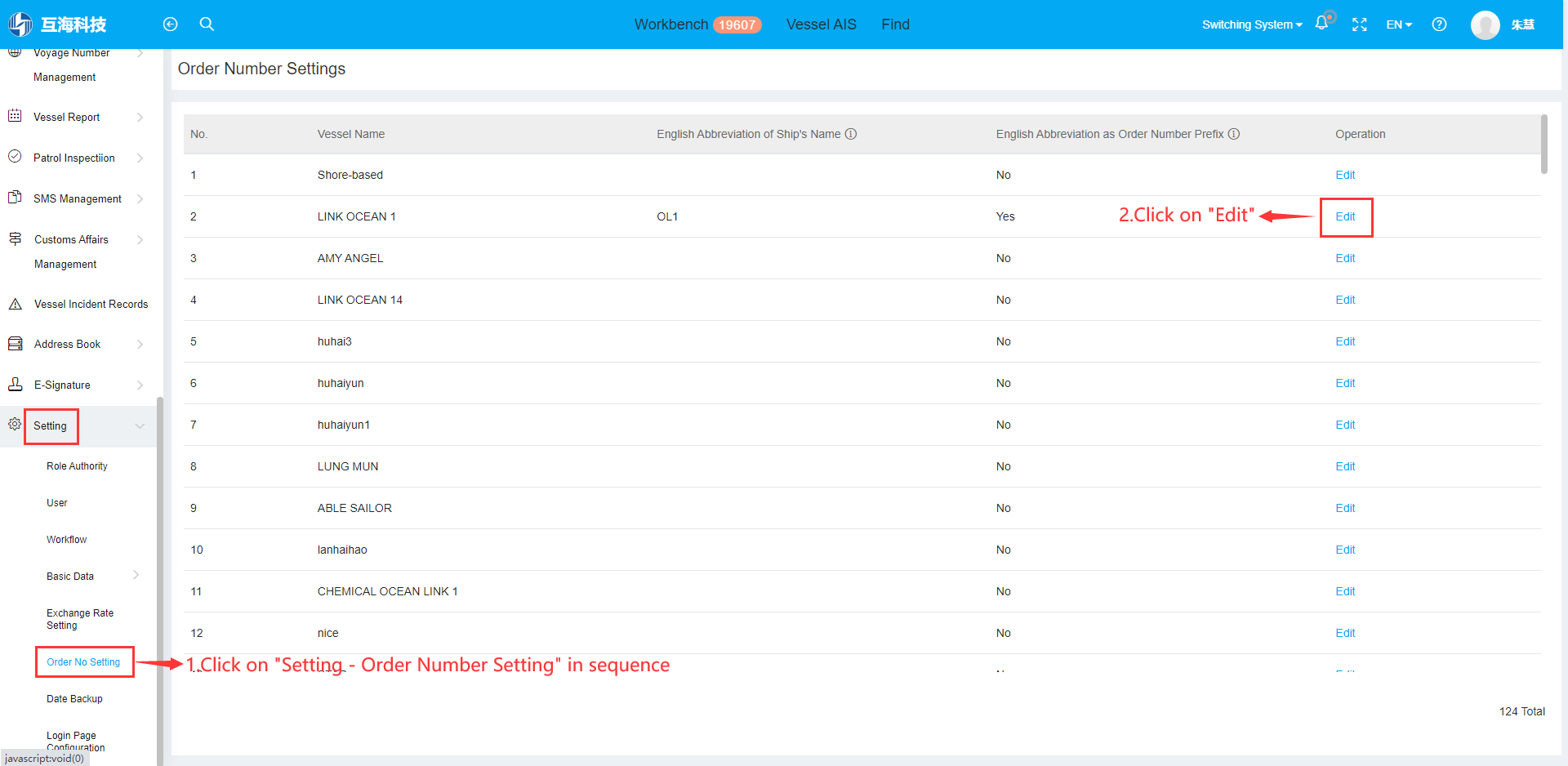Select Workflow menu item

[66, 540]
